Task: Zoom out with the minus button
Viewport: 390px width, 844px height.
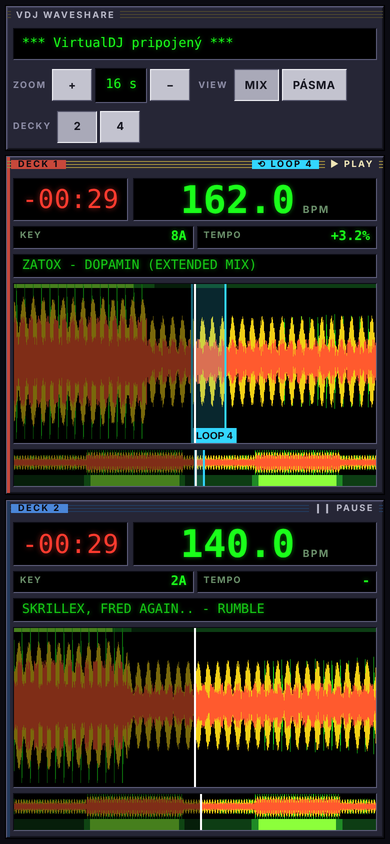Action: 170,85
